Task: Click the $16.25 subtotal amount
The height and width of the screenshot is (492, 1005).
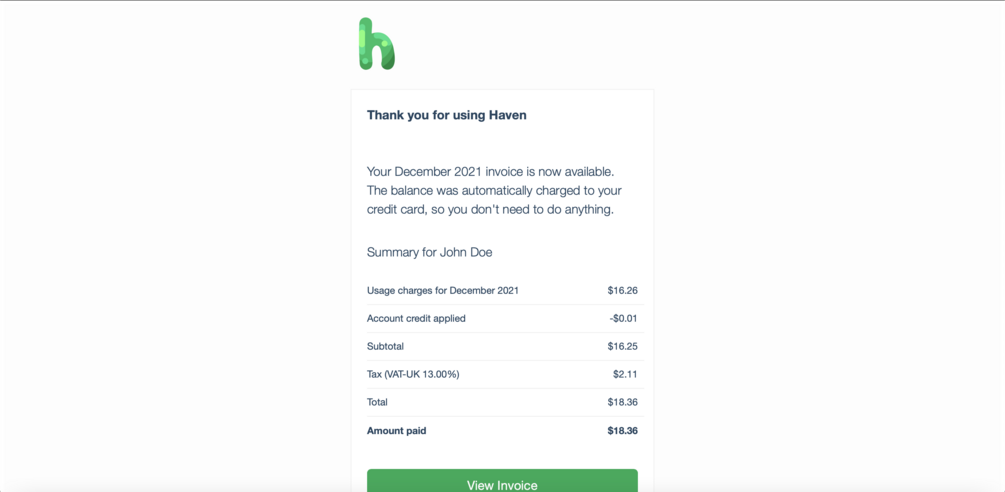Action: pyautogui.click(x=622, y=347)
